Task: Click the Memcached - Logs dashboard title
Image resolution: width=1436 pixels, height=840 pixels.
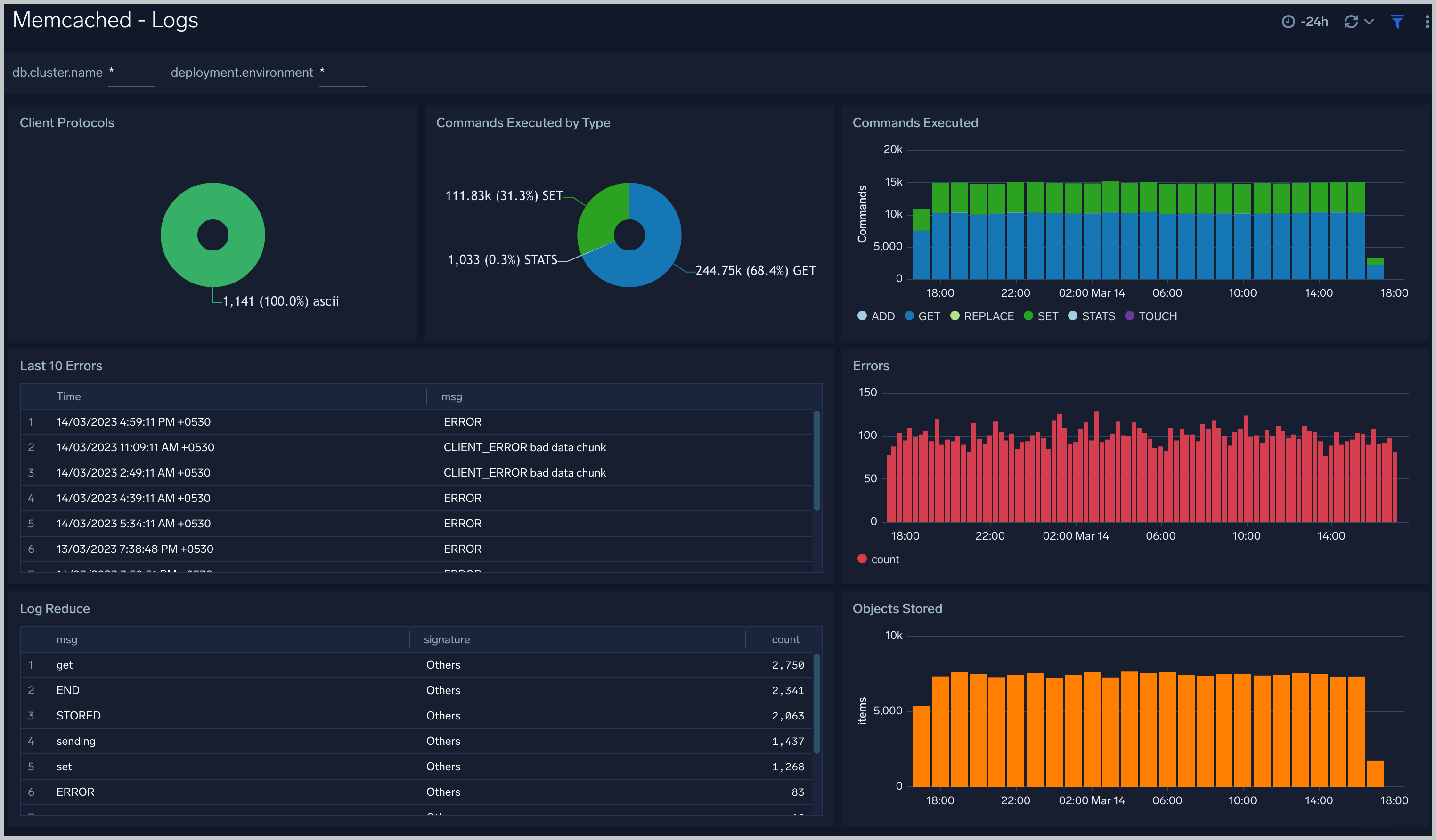Action: click(x=106, y=21)
